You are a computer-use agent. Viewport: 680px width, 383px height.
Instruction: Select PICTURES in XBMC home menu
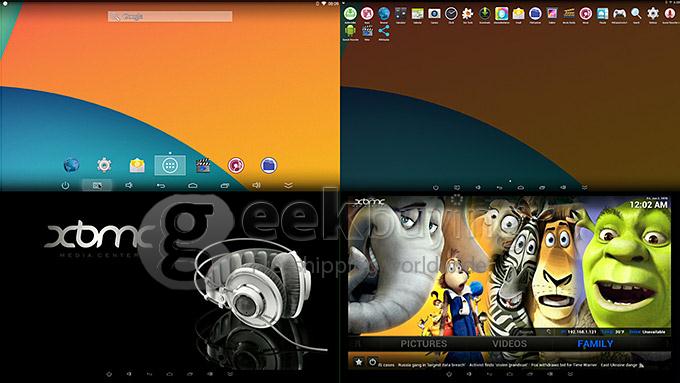click(424, 344)
